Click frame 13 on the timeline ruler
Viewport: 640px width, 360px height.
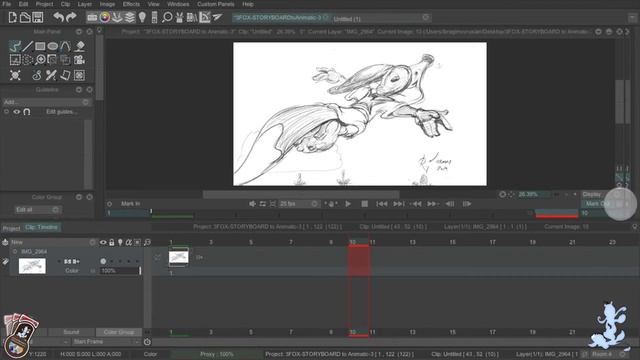click(x=412, y=242)
